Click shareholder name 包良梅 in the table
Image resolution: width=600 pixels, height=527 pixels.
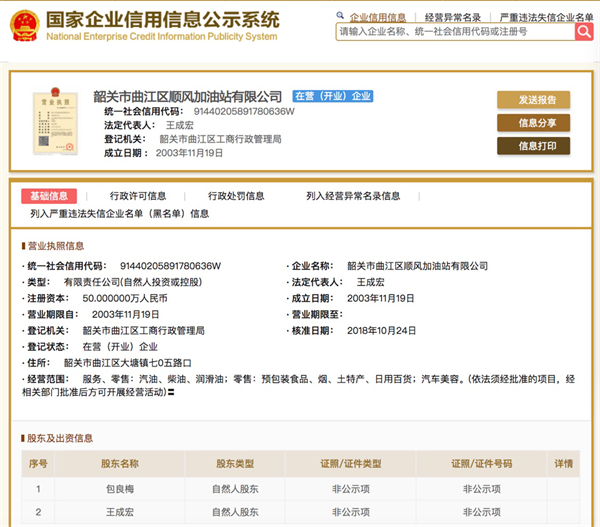120,489
